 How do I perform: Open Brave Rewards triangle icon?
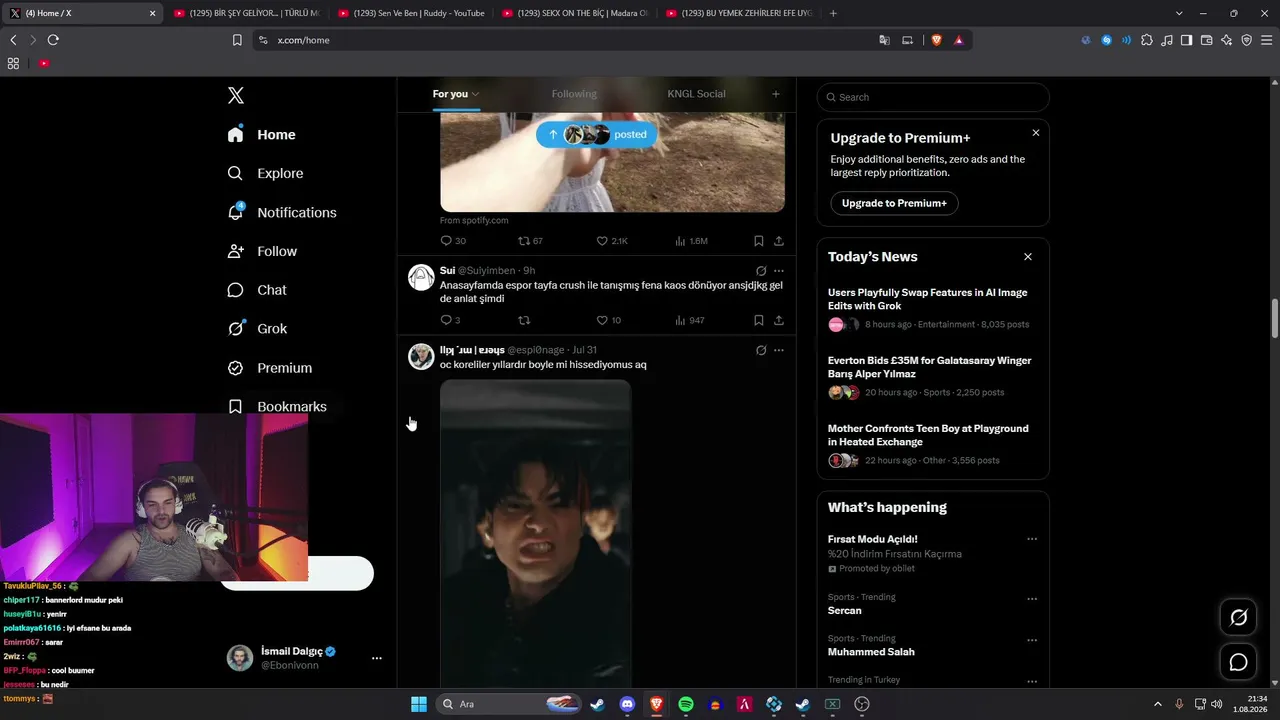click(959, 40)
